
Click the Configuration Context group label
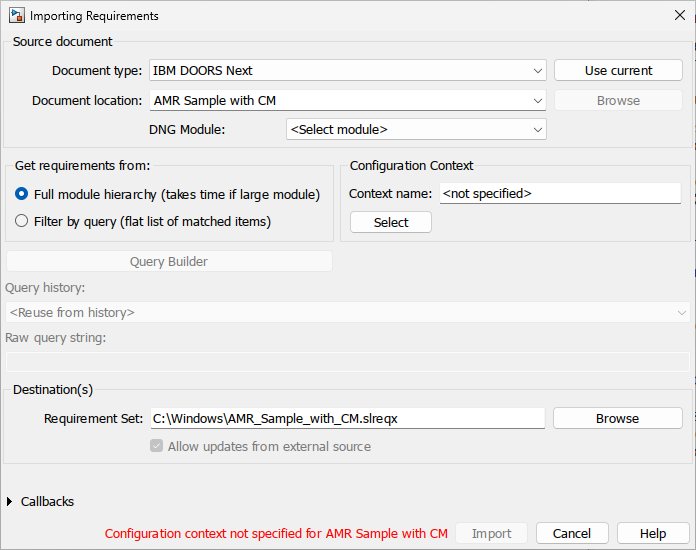411,166
